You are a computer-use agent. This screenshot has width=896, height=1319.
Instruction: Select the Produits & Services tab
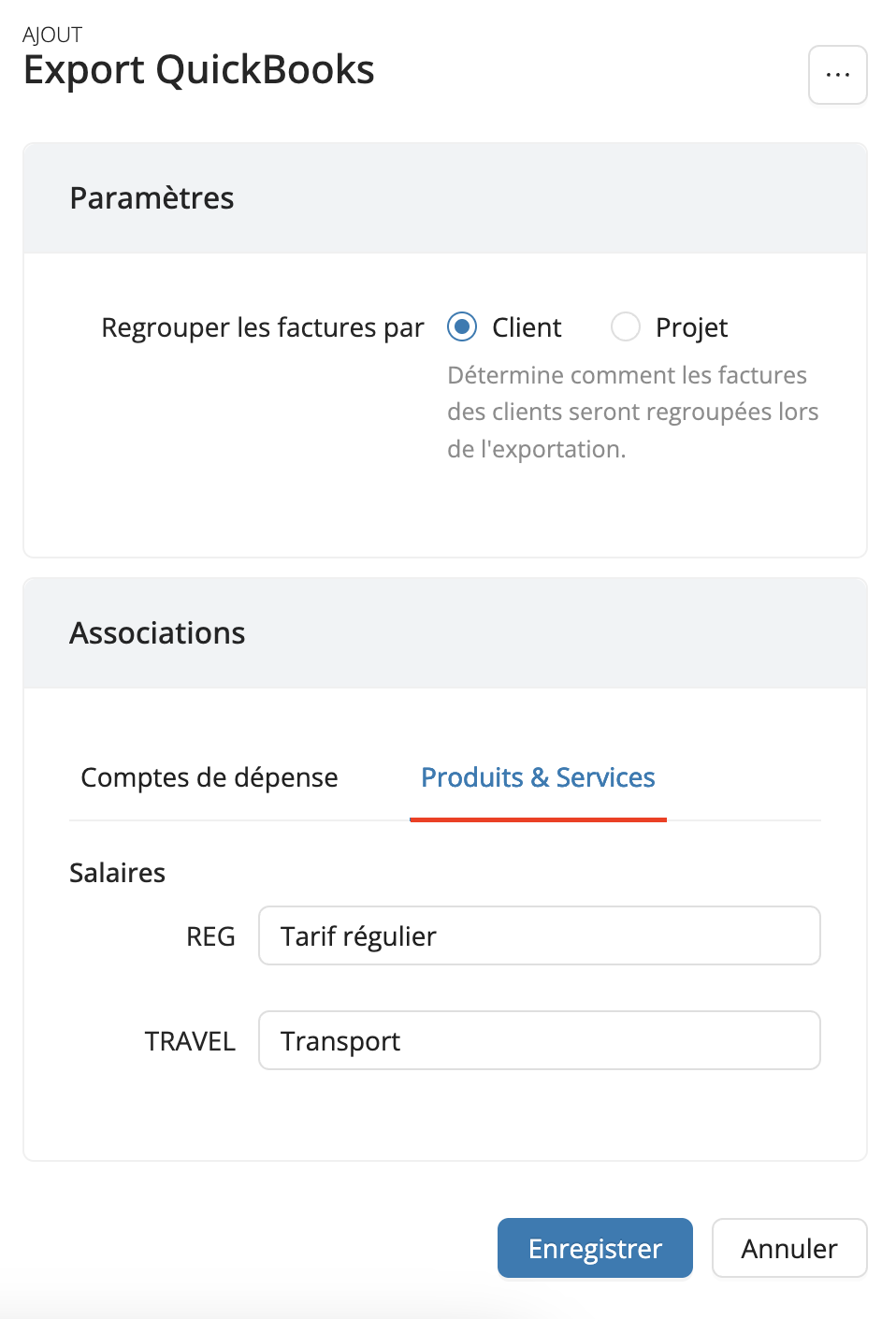[538, 777]
